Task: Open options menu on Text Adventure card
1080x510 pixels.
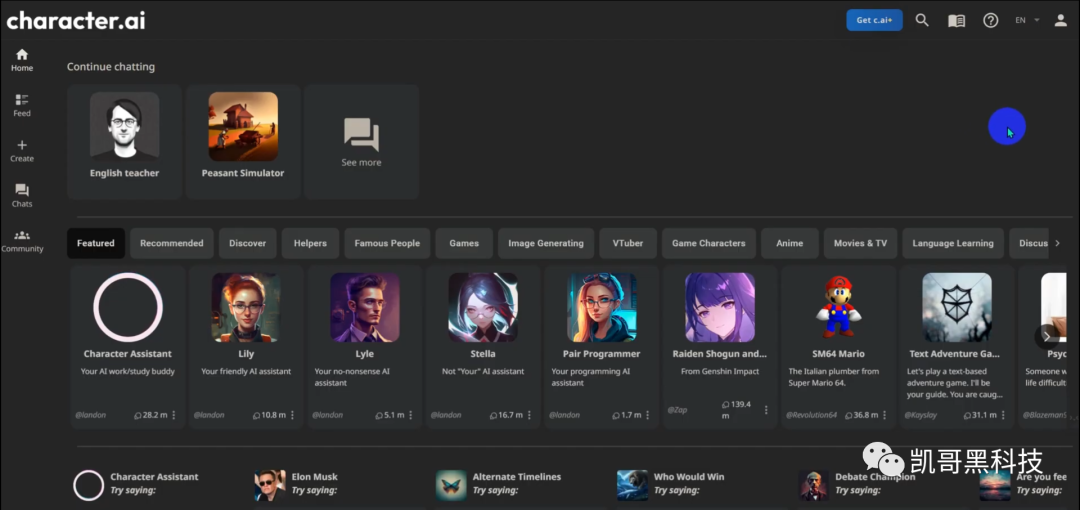Action: point(1003,415)
